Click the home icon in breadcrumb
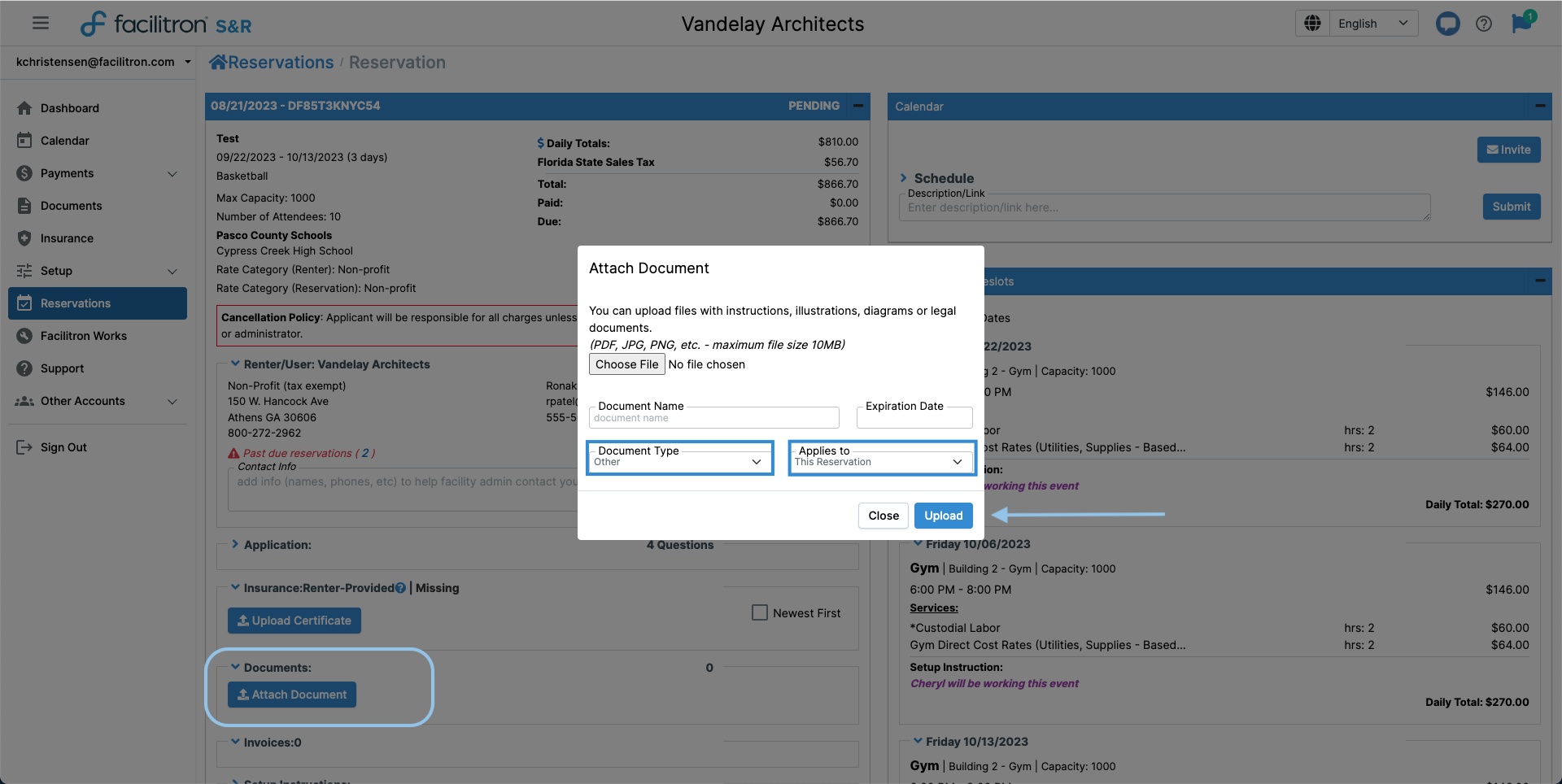 (217, 62)
